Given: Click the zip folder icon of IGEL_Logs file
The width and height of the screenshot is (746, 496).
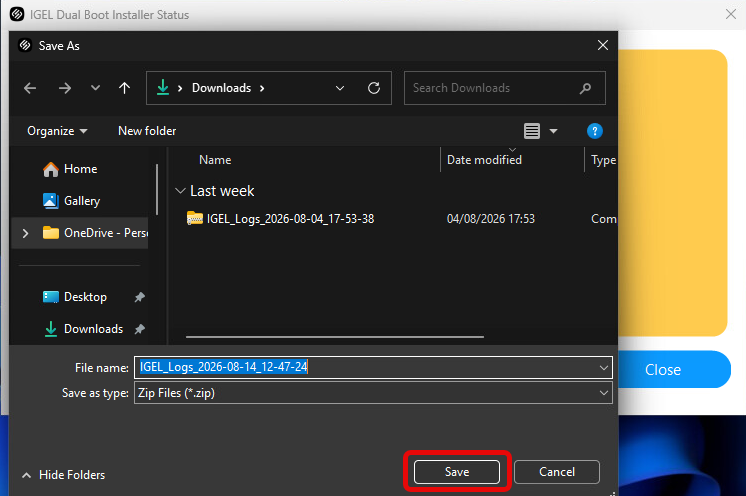Looking at the screenshot, I should [x=195, y=218].
